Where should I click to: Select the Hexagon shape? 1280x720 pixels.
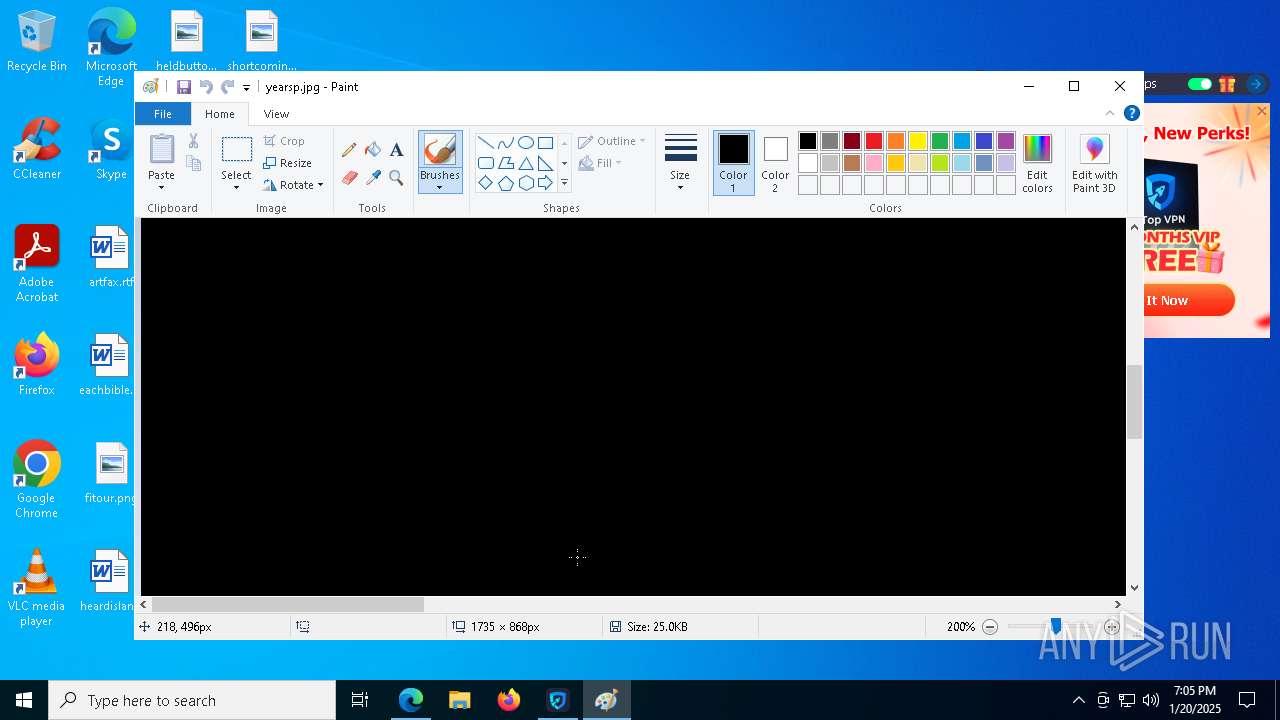point(525,183)
